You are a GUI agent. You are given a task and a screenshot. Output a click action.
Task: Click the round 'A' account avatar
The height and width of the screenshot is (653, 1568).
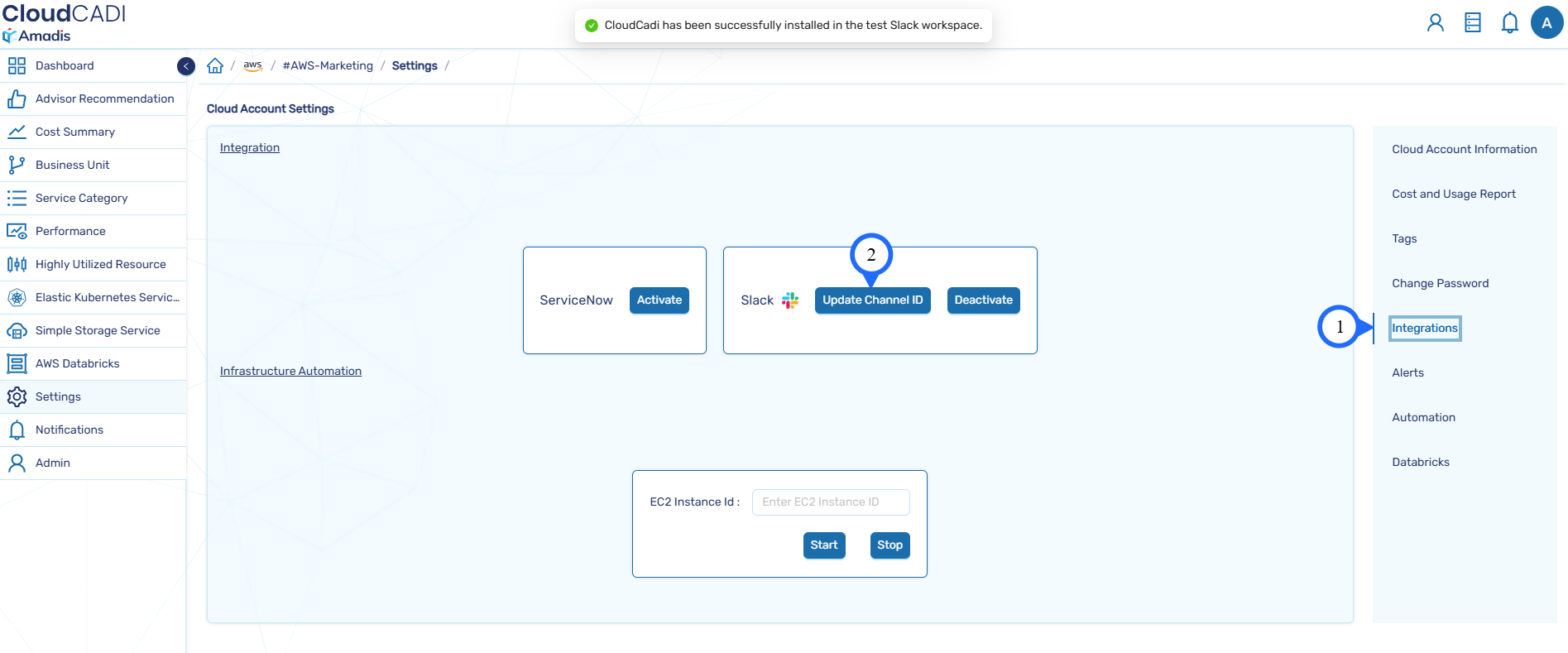[1546, 23]
